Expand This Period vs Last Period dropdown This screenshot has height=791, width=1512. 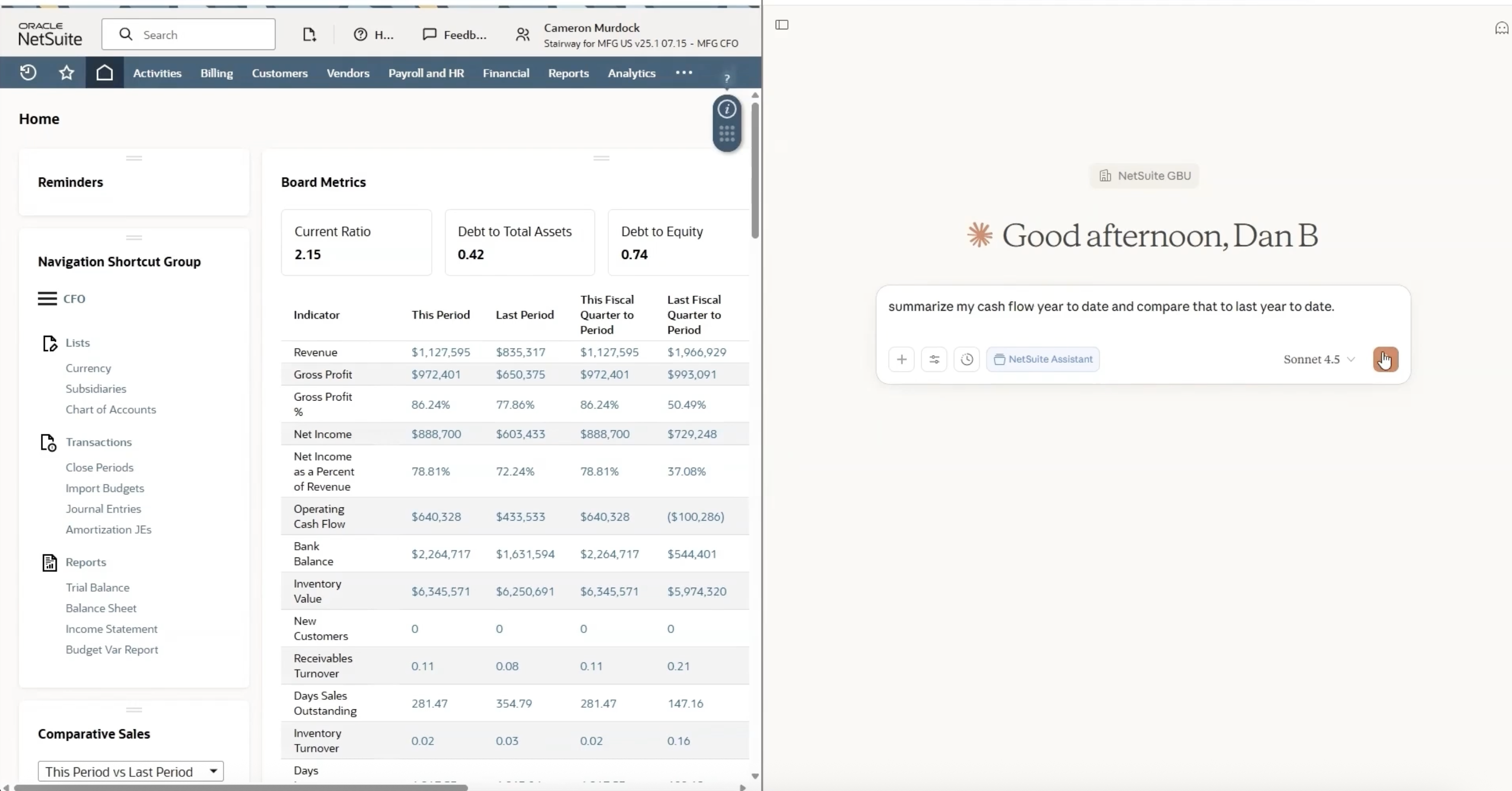(130, 771)
